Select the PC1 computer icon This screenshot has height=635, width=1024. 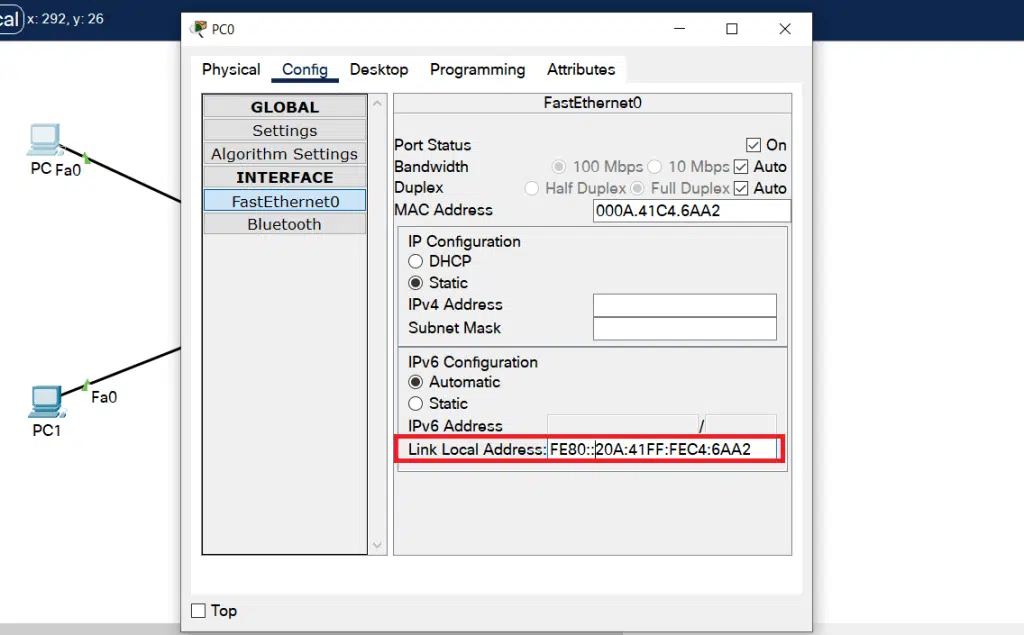tap(46, 401)
